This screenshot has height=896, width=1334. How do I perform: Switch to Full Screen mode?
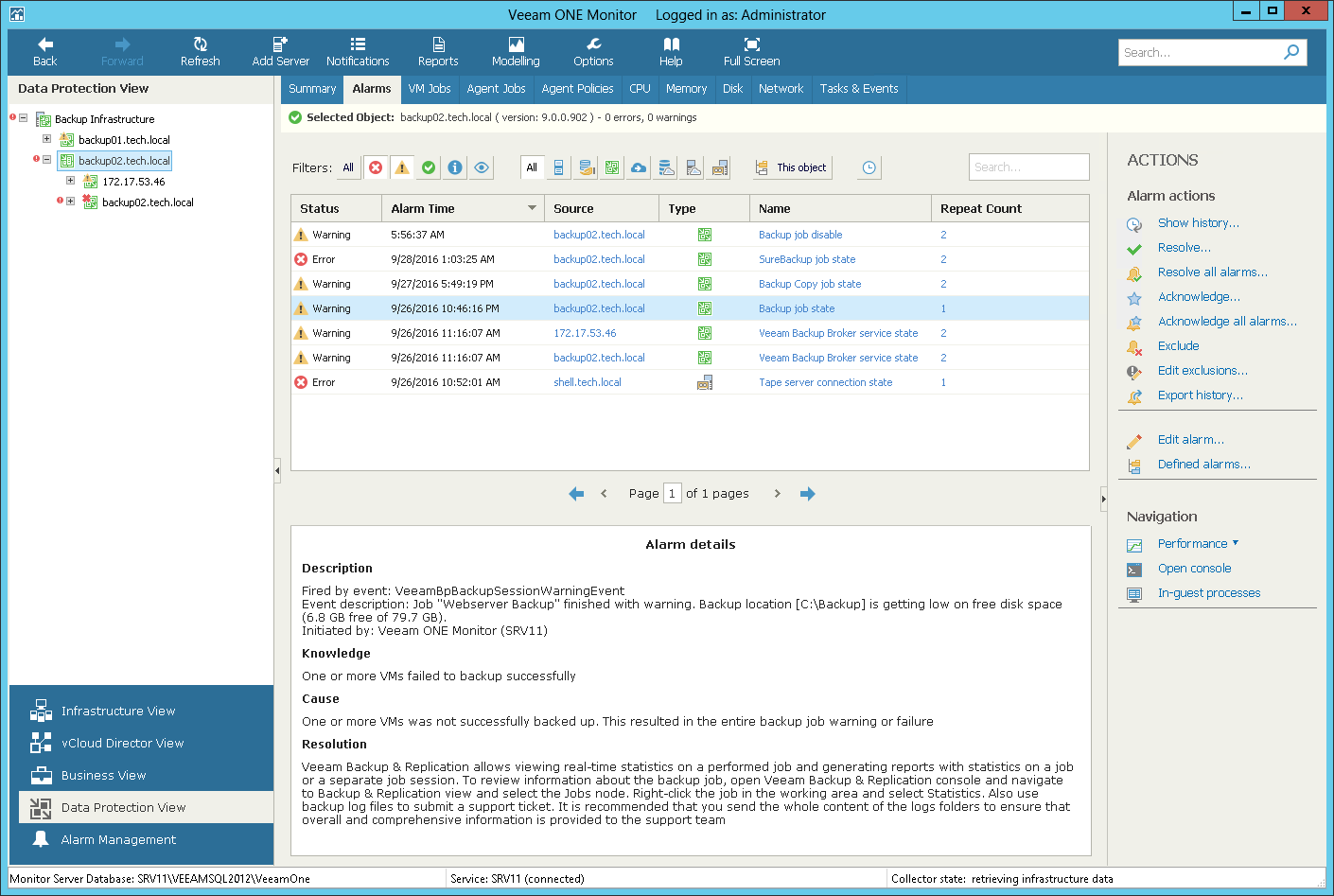751,52
